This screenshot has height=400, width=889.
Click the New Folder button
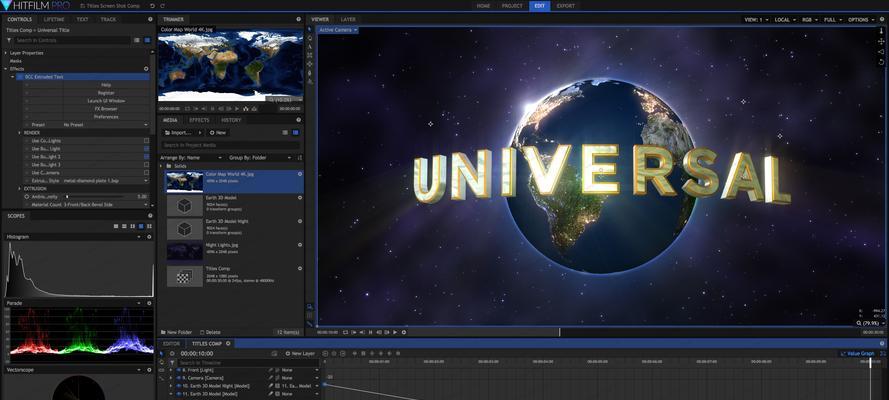click(176, 332)
